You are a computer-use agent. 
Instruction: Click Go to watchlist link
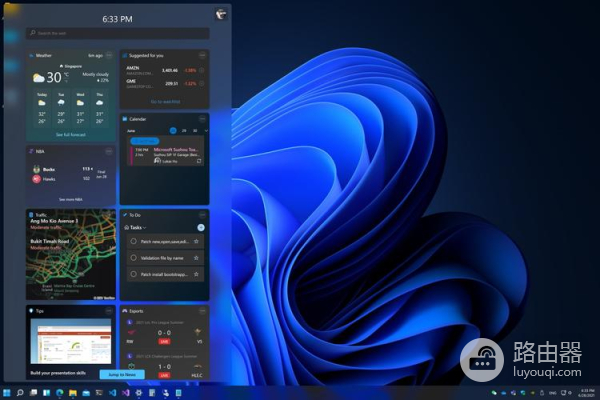point(165,102)
